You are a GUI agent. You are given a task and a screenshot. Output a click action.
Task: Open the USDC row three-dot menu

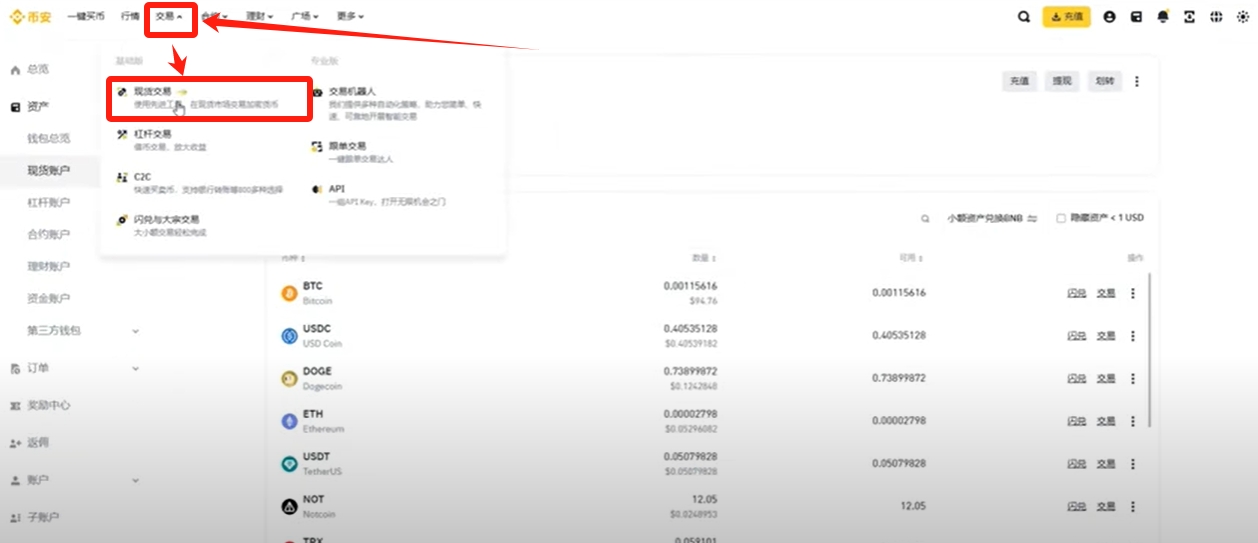pos(1132,336)
